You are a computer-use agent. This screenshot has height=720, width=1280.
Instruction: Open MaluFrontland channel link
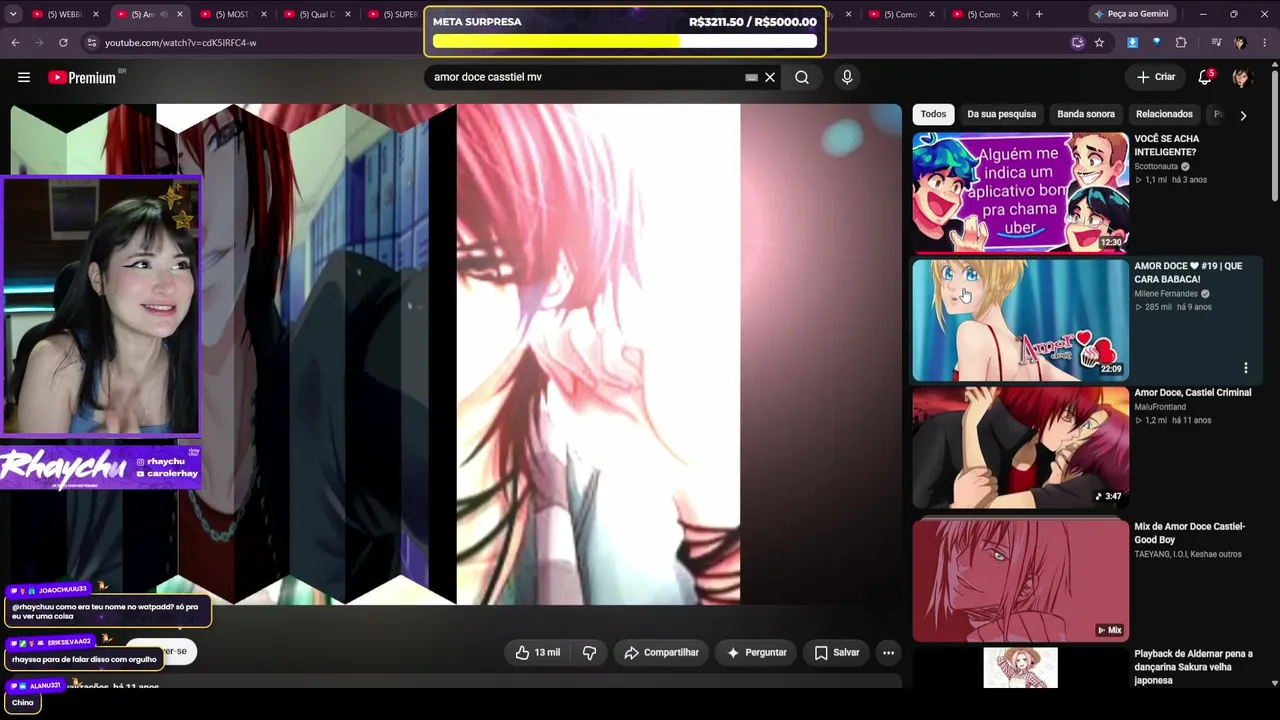point(1160,407)
